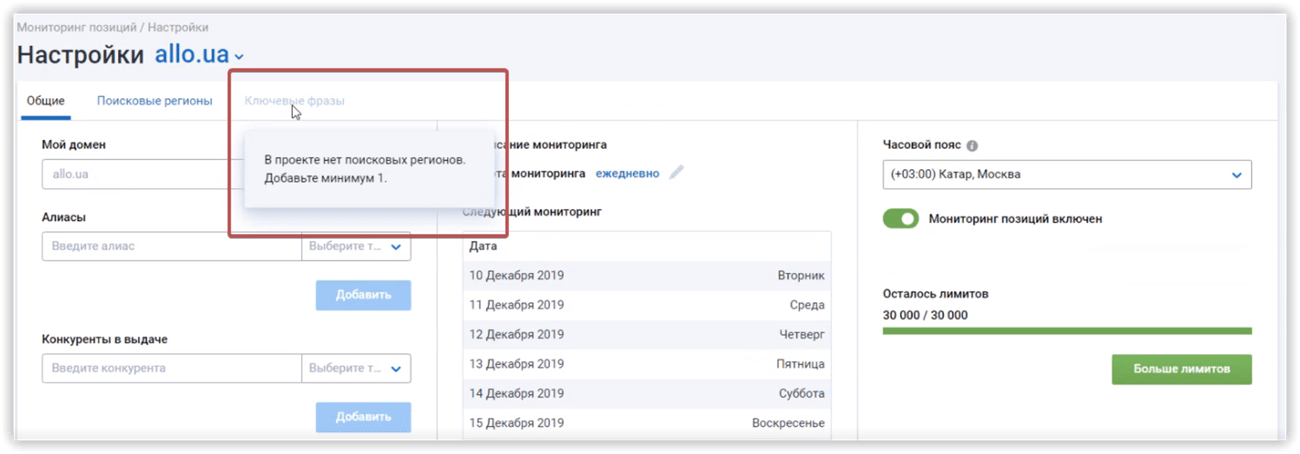Image resolution: width=1300 pixels, height=454 pixels.
Task: Click Добавить under Алиасы
Action: pos(363,295)
